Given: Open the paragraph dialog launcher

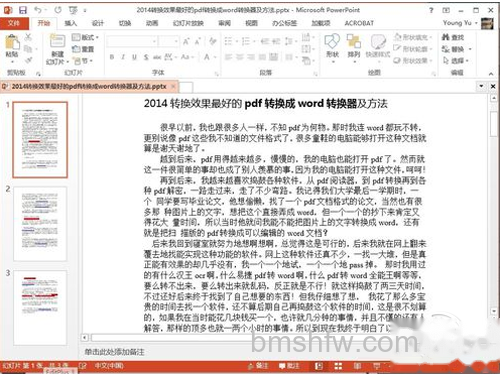Looking at the screenshot, I should click(315, 73).
